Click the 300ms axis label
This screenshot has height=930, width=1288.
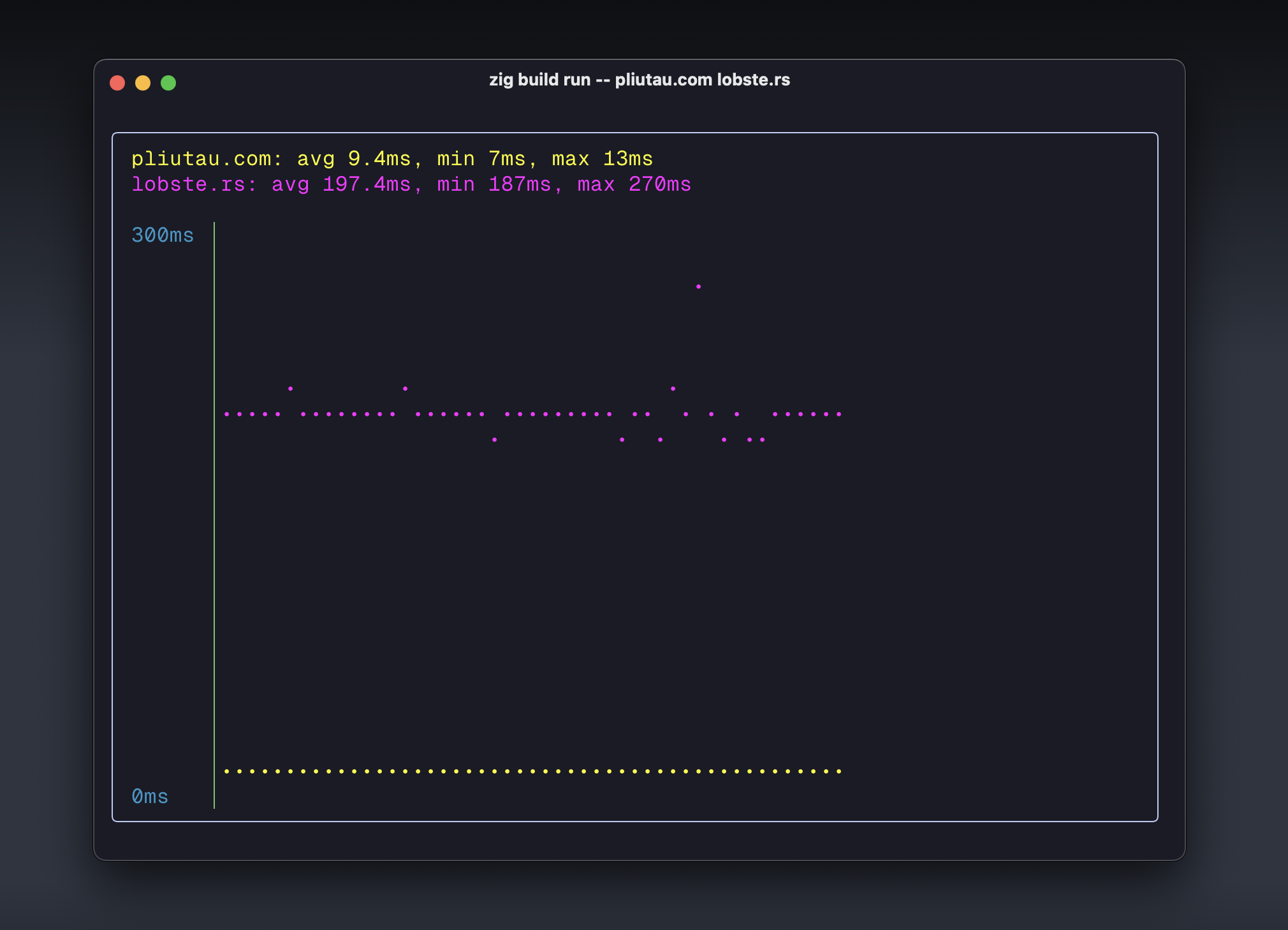point(163,235)
